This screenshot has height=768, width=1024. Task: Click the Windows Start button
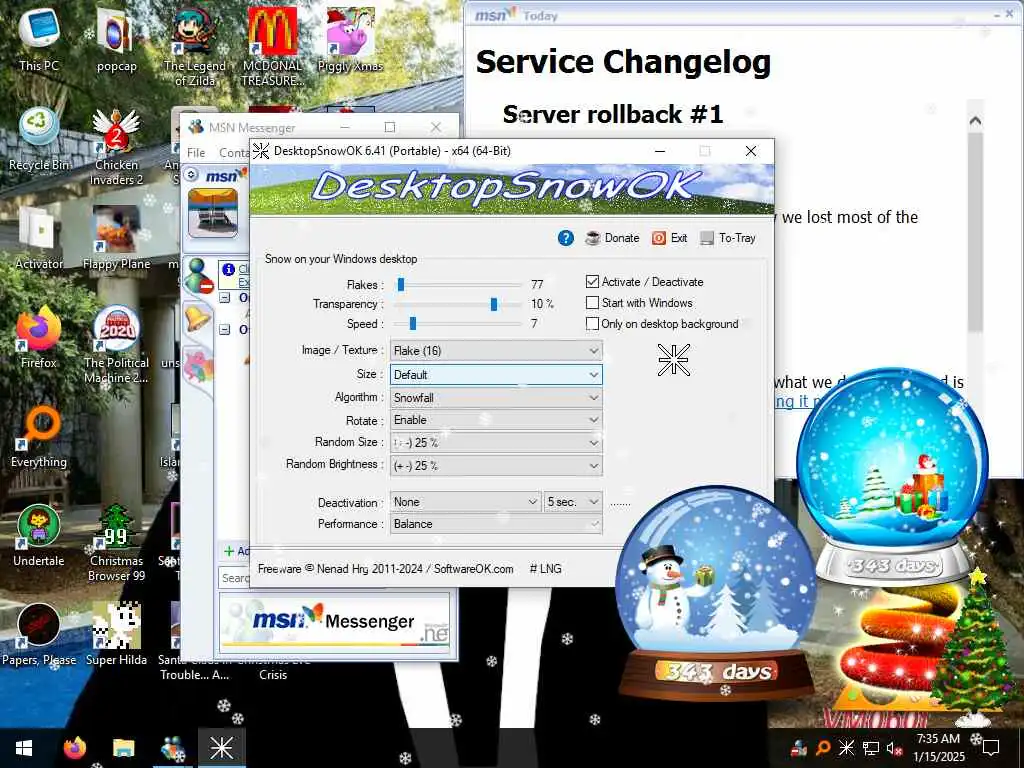pos(24,748)
